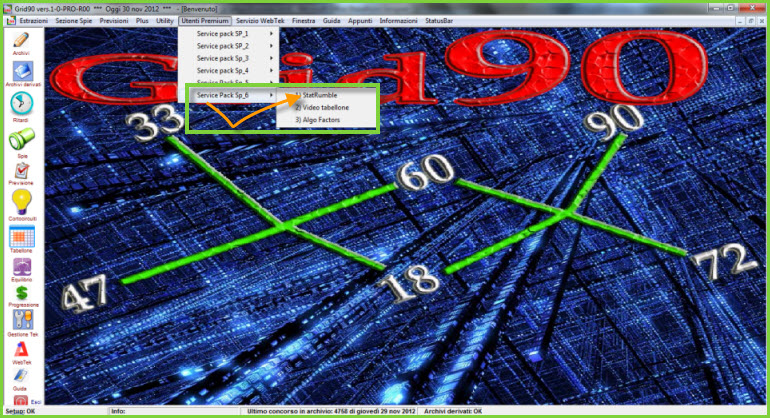The width and height of the screenshot is (770, 418).
Task: Expand the Service pack SP_1 submenu
Action: [x=226, y=34]
